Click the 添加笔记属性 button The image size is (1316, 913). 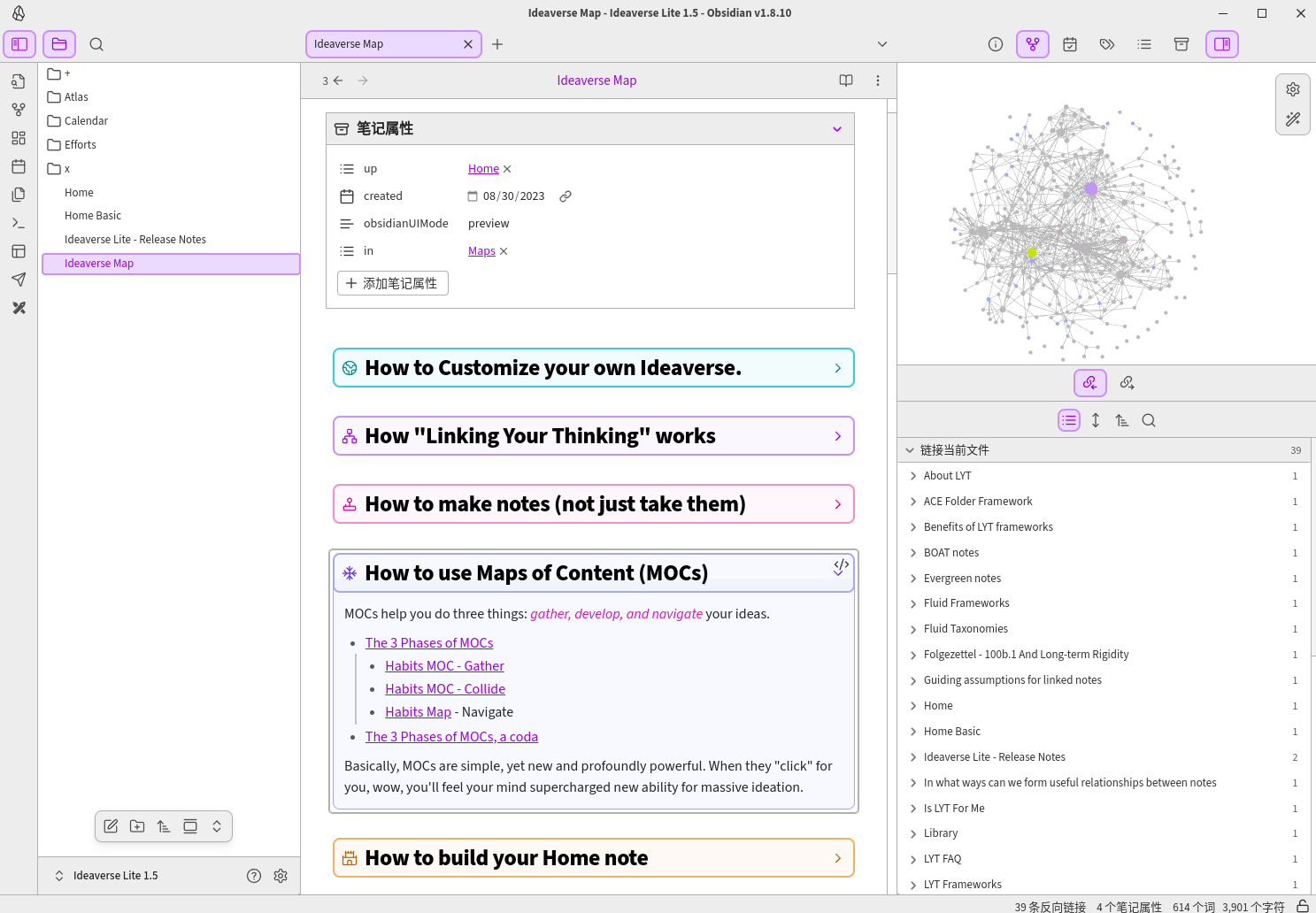click(x=392, y=283)
